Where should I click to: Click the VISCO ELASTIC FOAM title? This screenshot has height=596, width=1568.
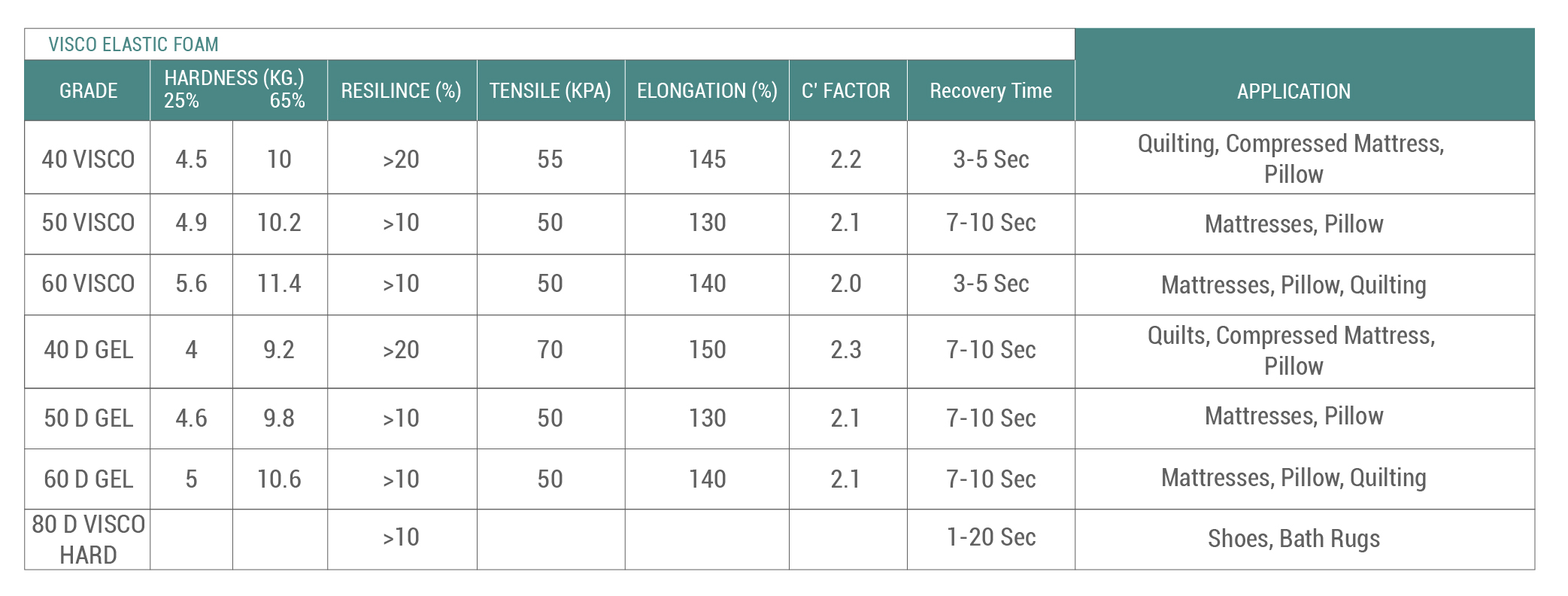tap(133, 44)
